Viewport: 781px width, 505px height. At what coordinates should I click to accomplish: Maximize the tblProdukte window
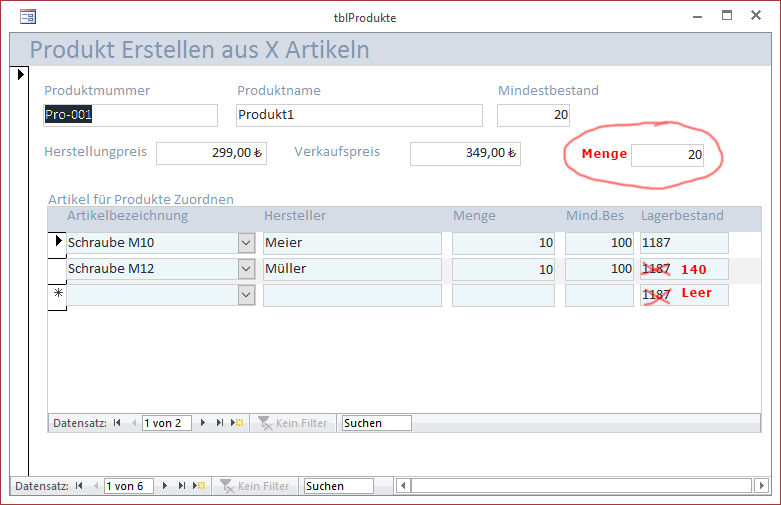pos(727,15)
